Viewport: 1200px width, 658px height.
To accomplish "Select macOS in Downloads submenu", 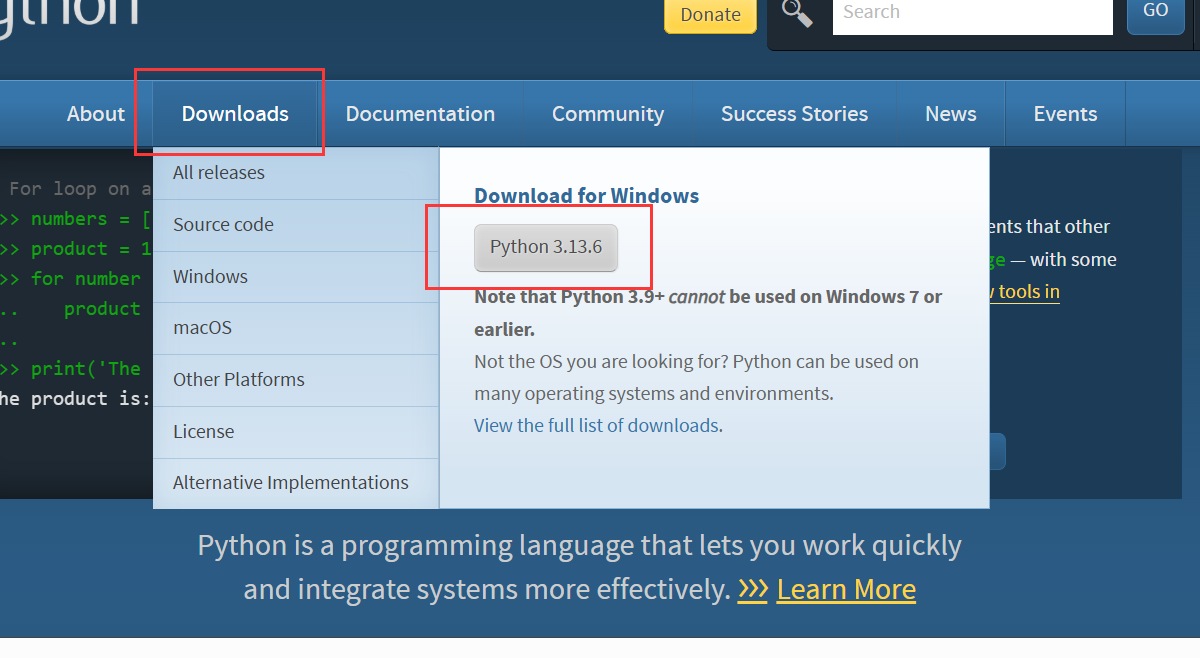I will coord(296,328).
